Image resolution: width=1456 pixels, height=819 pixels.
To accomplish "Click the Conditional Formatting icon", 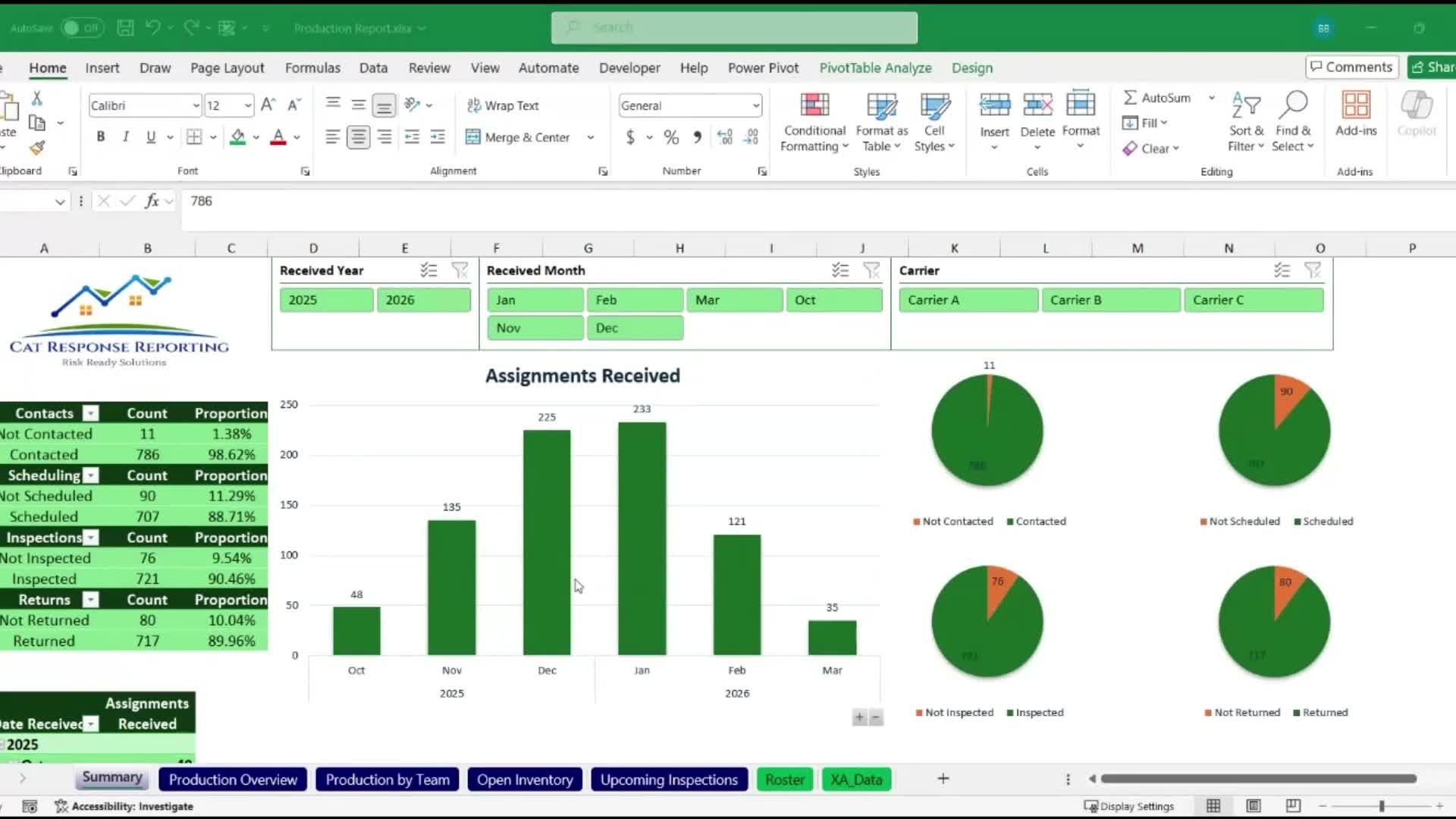I will 814,105.
